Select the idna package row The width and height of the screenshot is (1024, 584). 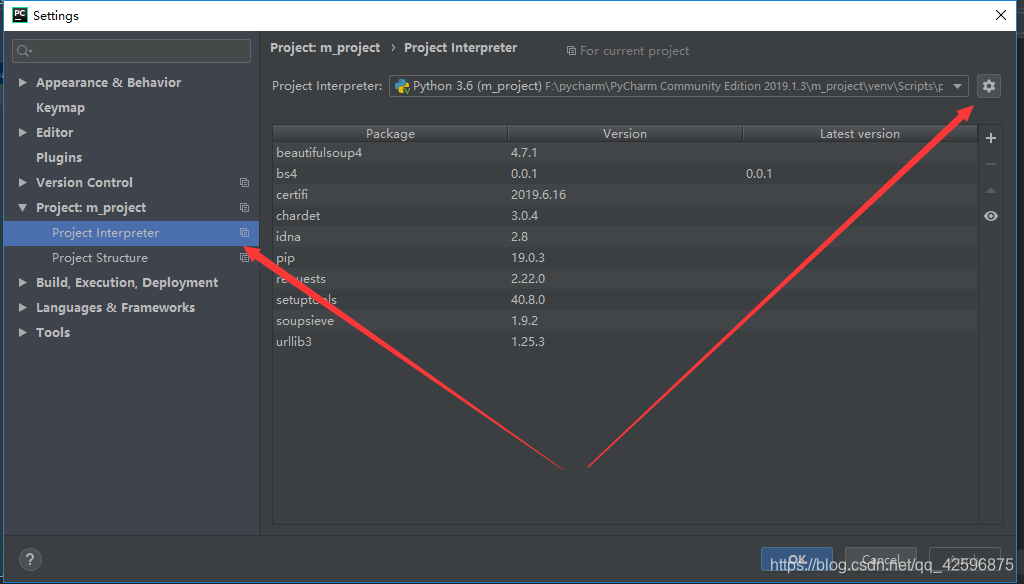625,236
